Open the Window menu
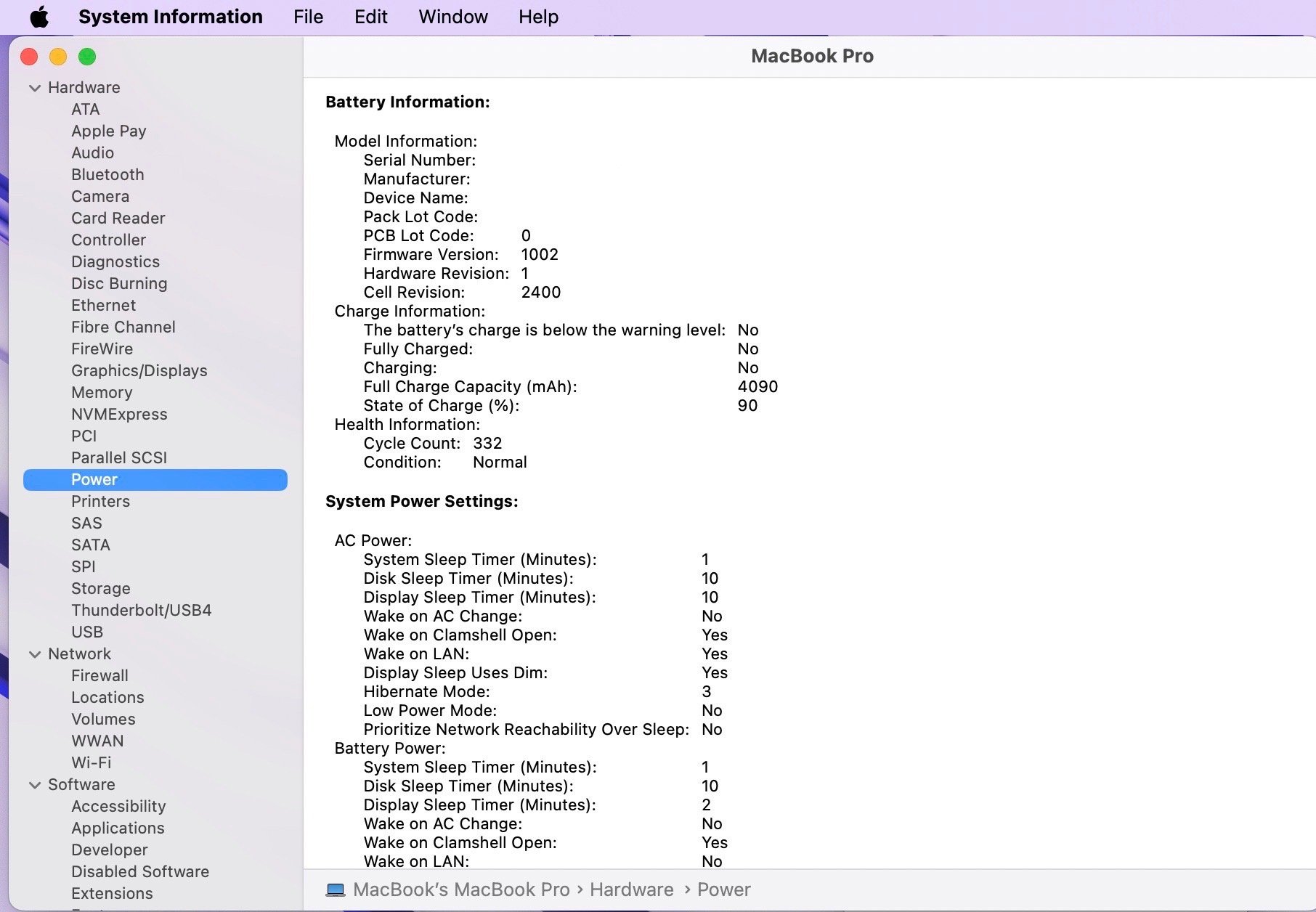This screenshot has width=1316, height=912. [452, 17]
